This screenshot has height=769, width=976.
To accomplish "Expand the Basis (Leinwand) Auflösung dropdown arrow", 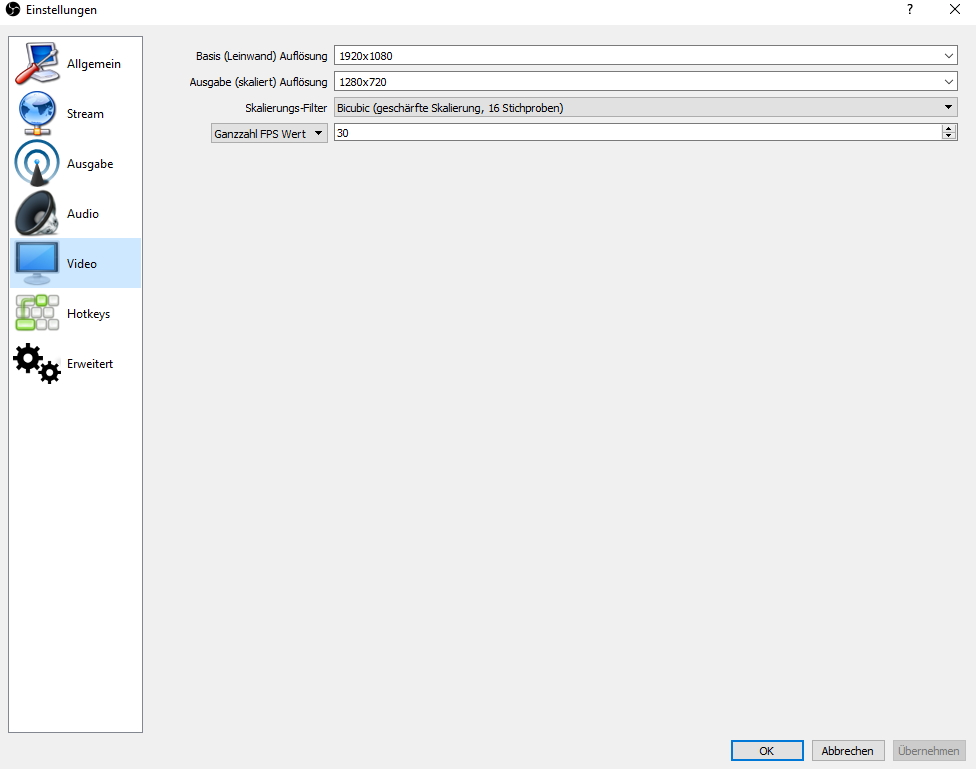I will pyautogui.click(x=949, y=56).
